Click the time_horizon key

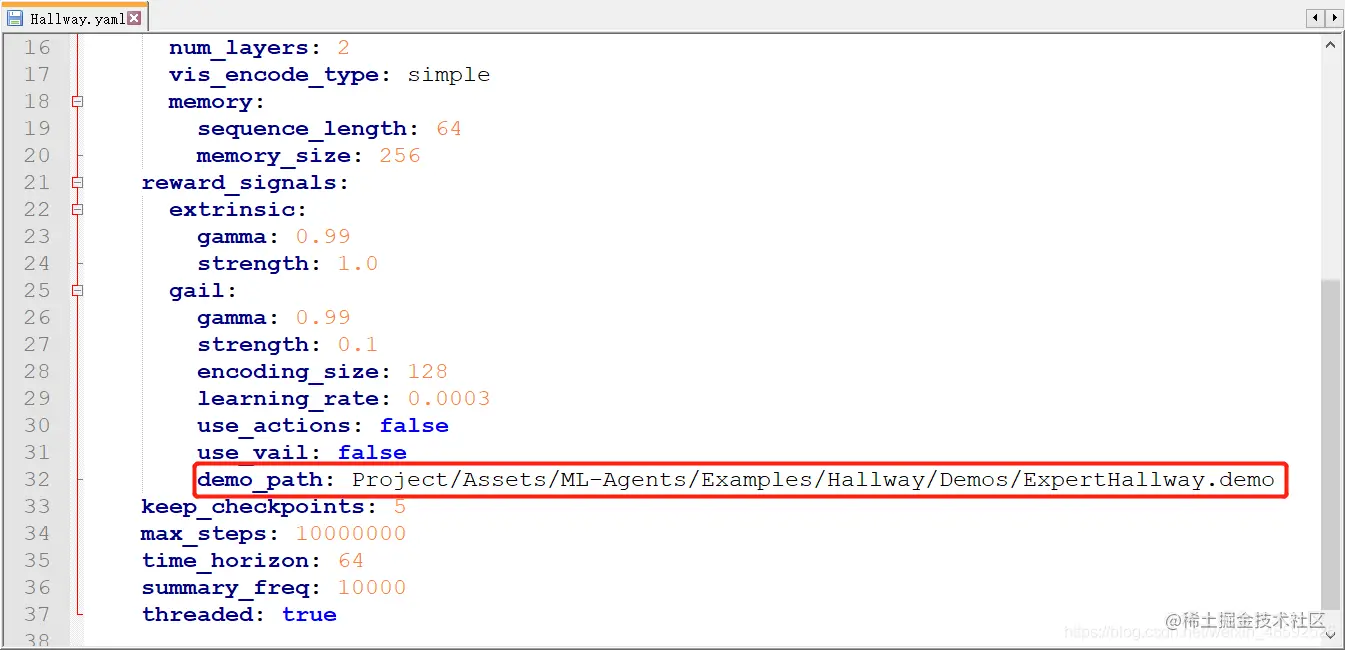(x=225, y=561)
